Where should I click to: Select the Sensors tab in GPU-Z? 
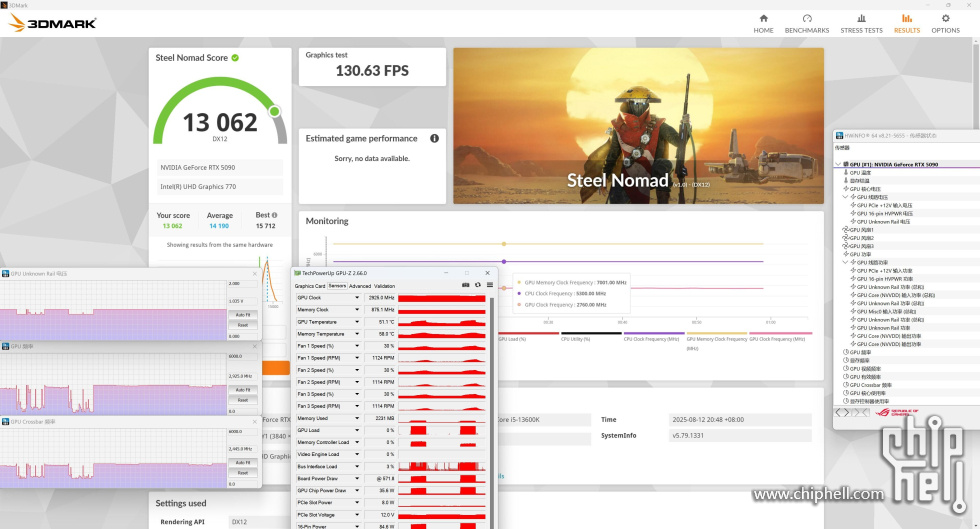(x=337, y=286)
